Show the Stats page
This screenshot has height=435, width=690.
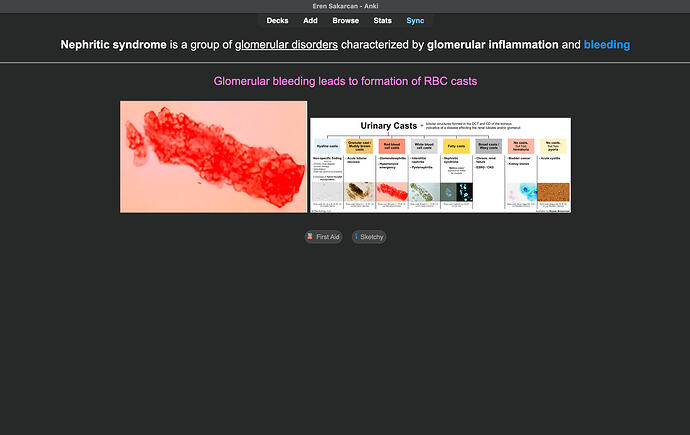[x=382, y=20]
